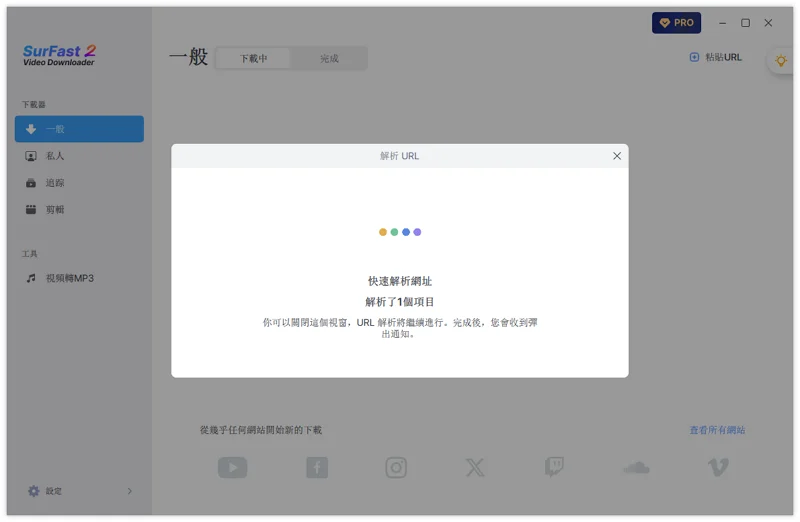The image size is (800, 522).
Task: Close the 解析 URL dialog
Action: (x=617, y=156)
